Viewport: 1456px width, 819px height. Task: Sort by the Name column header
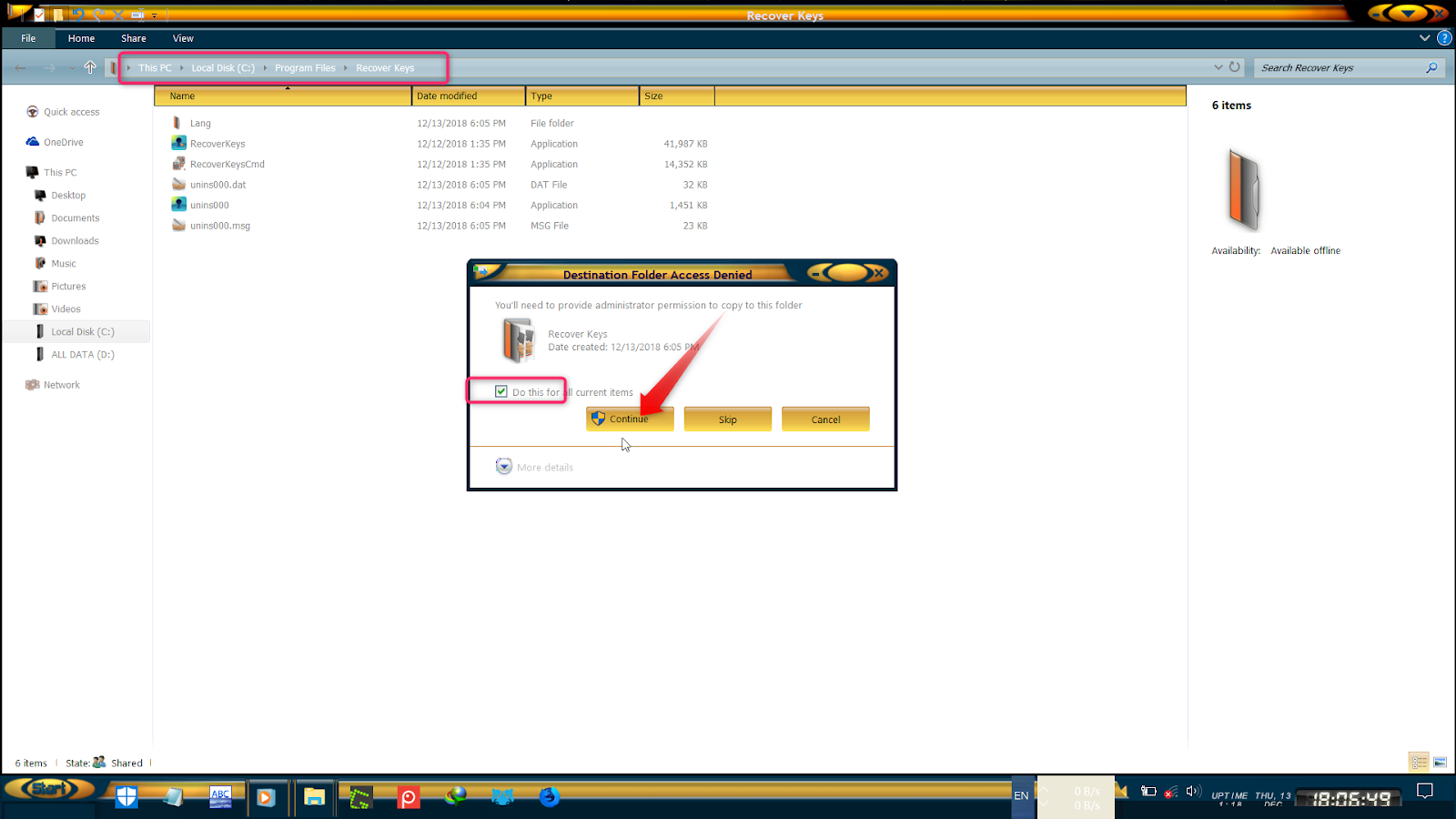click(283, 96)
